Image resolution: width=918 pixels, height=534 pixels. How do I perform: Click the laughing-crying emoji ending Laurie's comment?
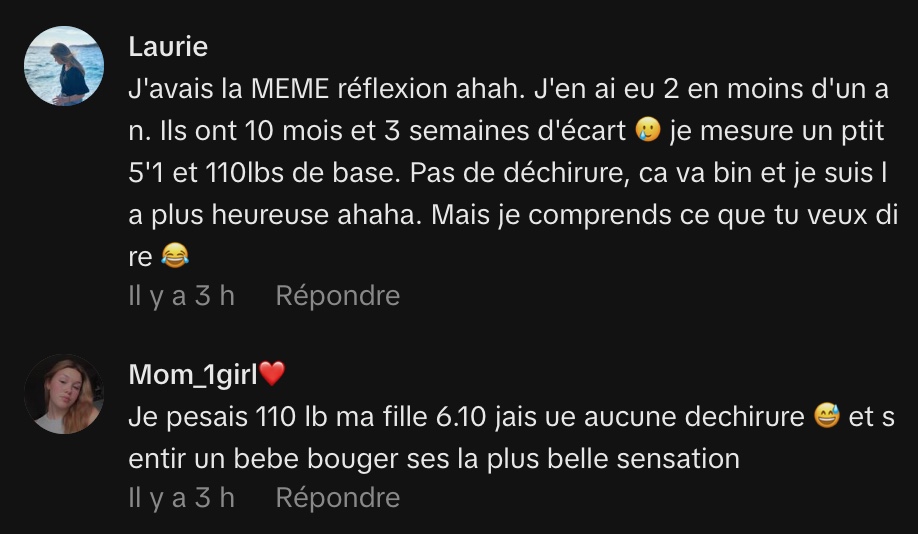click(174, 257)
